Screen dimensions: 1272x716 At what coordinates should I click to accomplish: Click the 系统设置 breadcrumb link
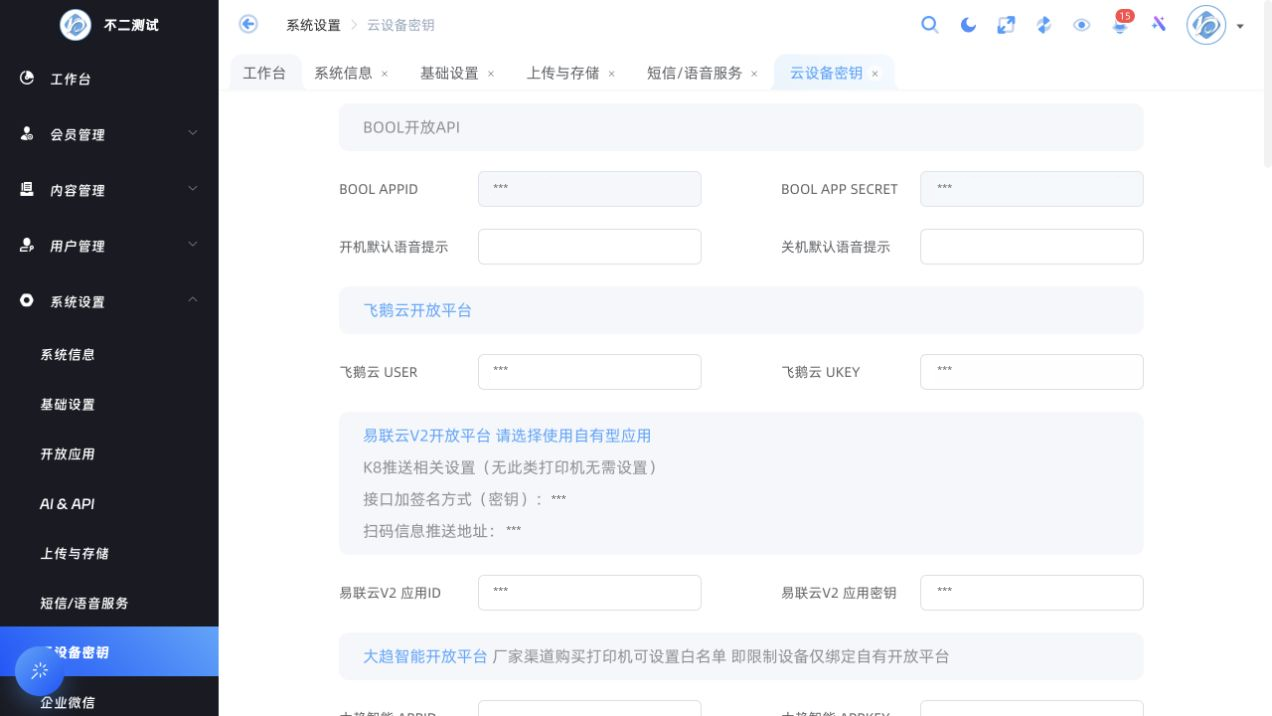(x=313, y=25)
